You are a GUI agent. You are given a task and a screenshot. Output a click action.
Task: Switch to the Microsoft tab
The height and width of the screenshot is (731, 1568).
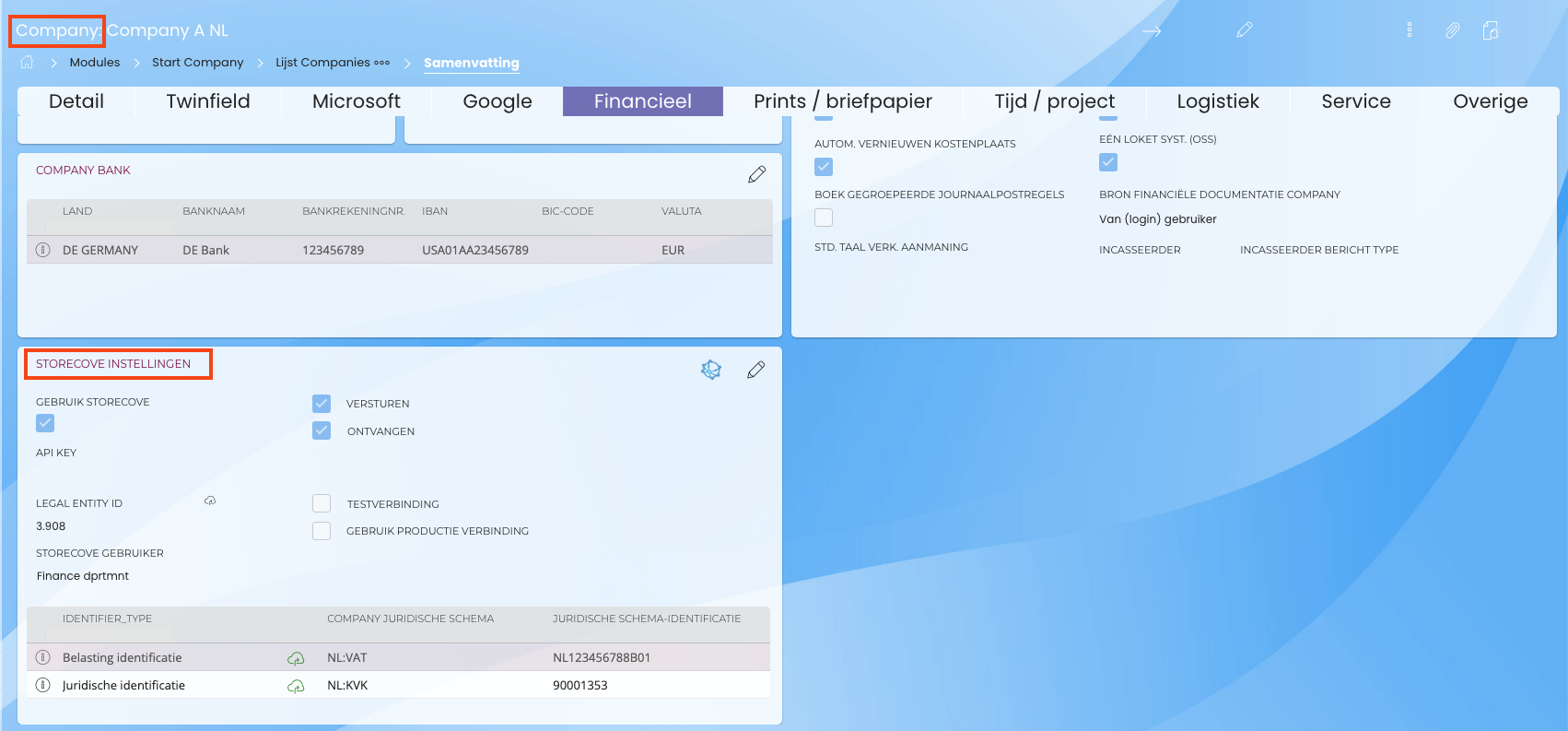(x=357, y=101)
